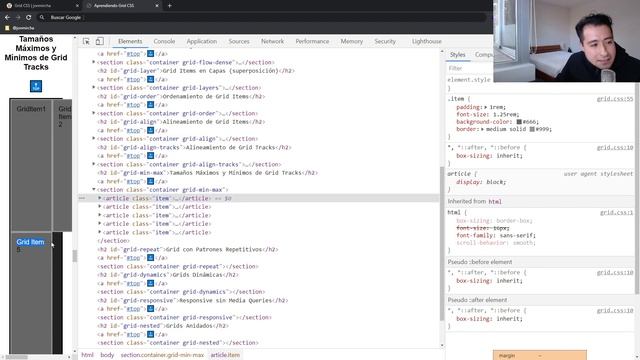Image resolution: width=640 pixels, height=360 pixels.
Task: Open the #999 border color swatch
Action: [x=532, y=129]
